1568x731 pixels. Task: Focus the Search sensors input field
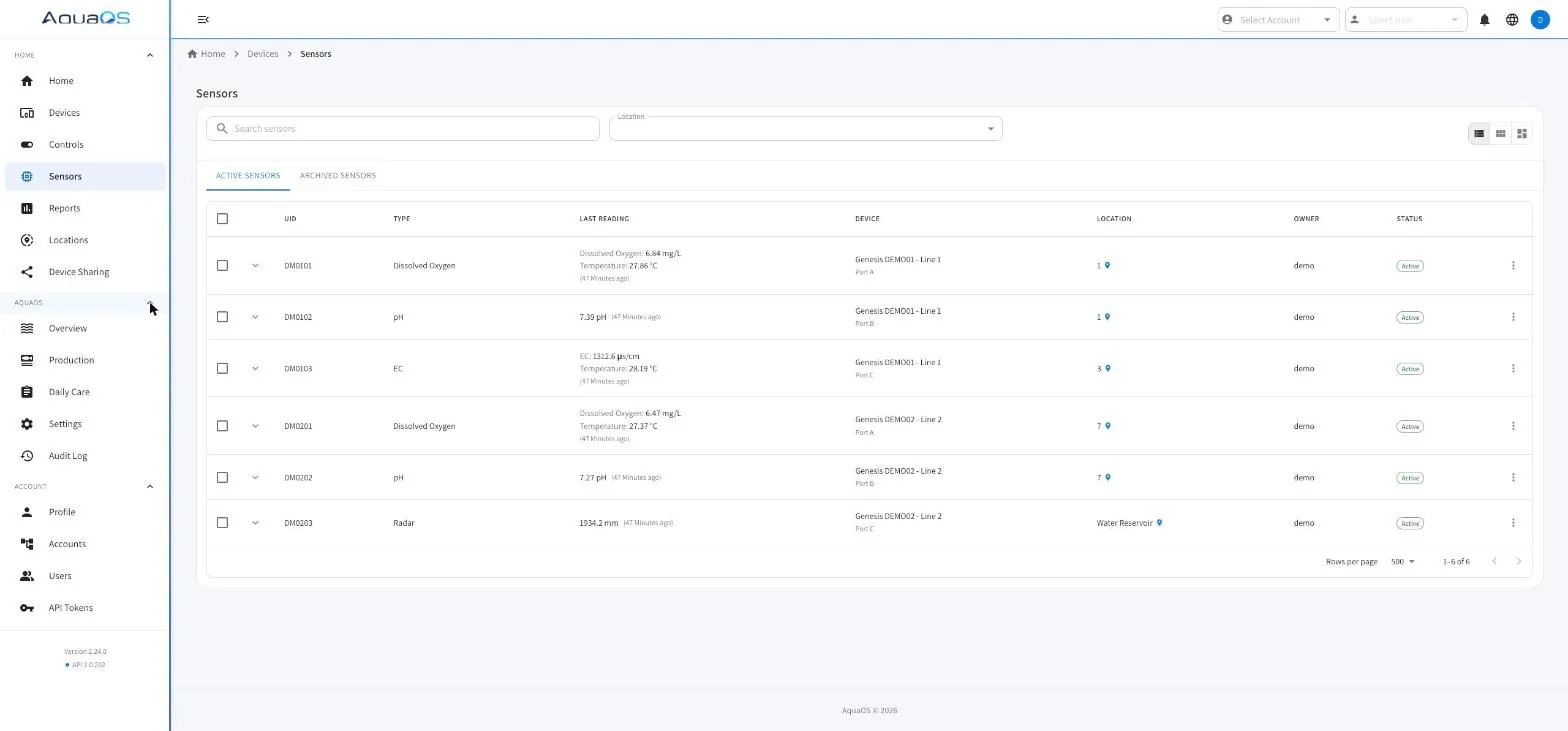[403, 129]
